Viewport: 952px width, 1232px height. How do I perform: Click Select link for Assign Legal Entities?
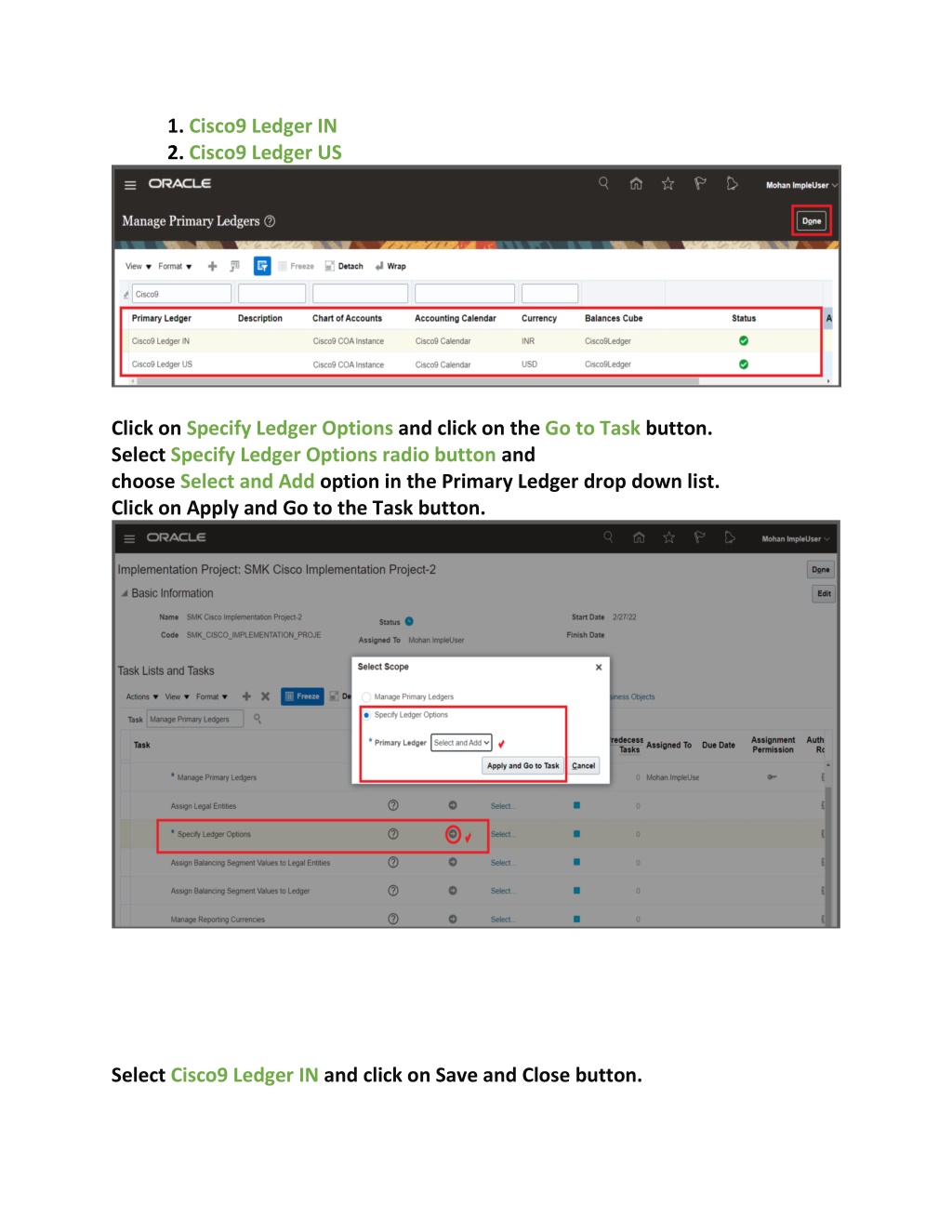point(502,806)
